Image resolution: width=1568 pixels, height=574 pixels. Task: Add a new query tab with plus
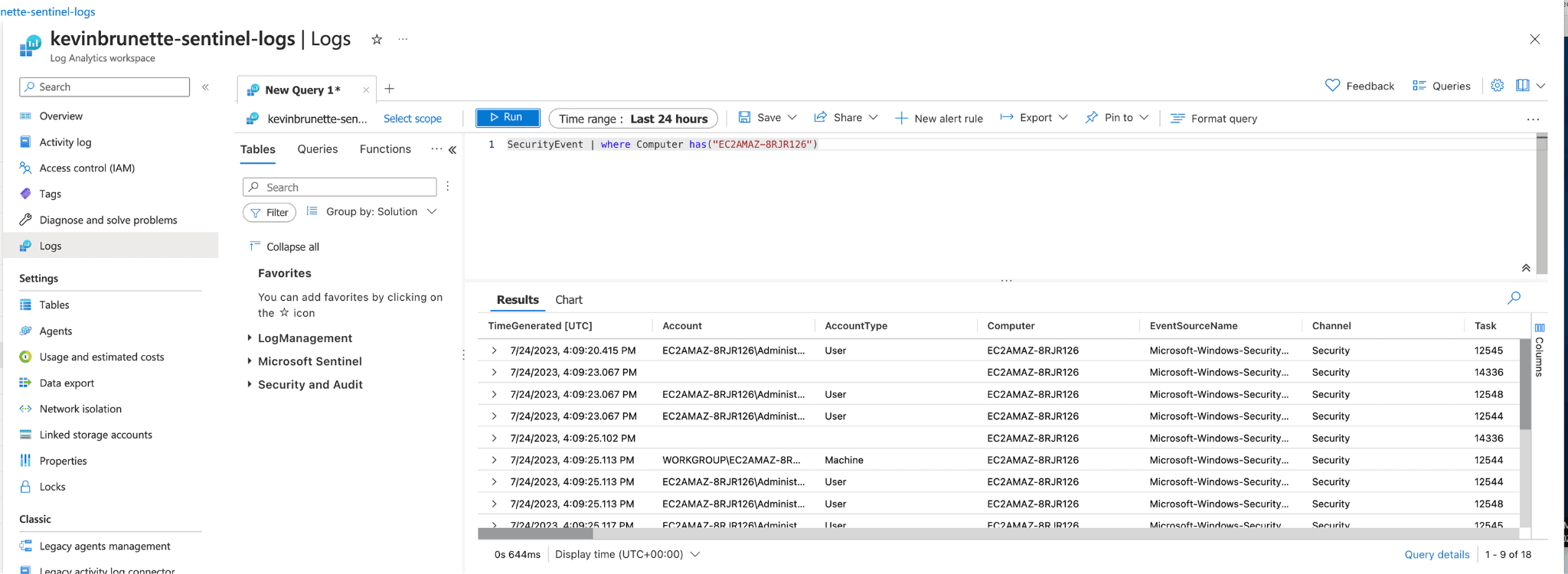(x=390, y=89)
